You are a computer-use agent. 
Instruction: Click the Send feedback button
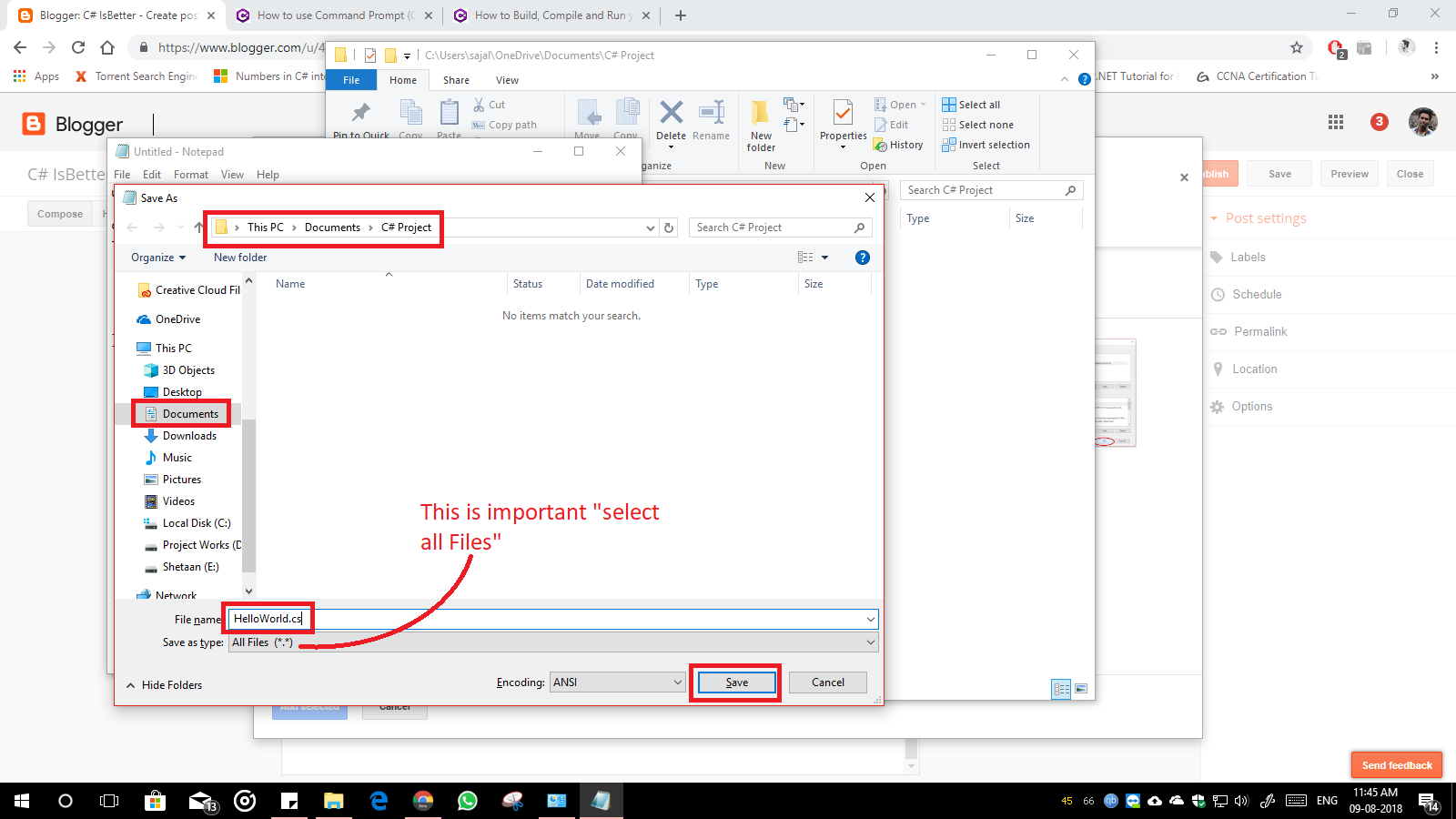[1396, 764]
